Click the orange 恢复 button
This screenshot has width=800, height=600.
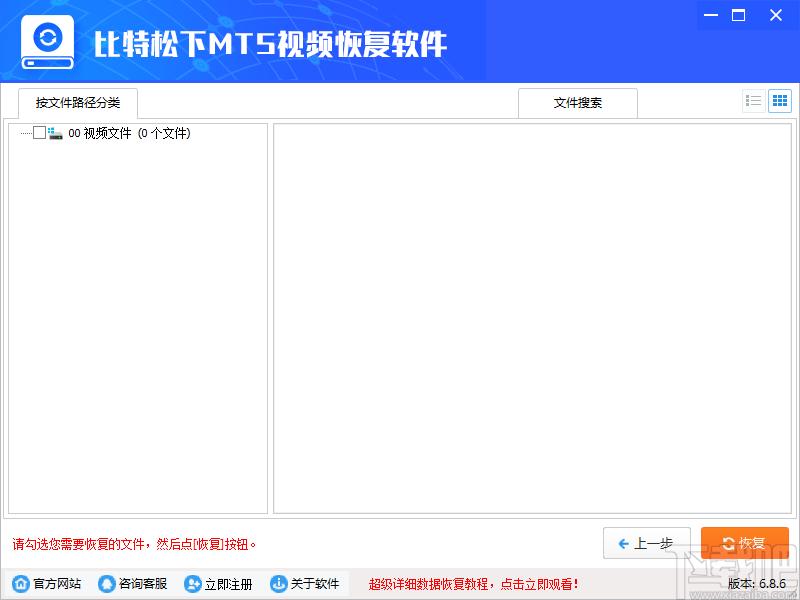pos(744,543)
